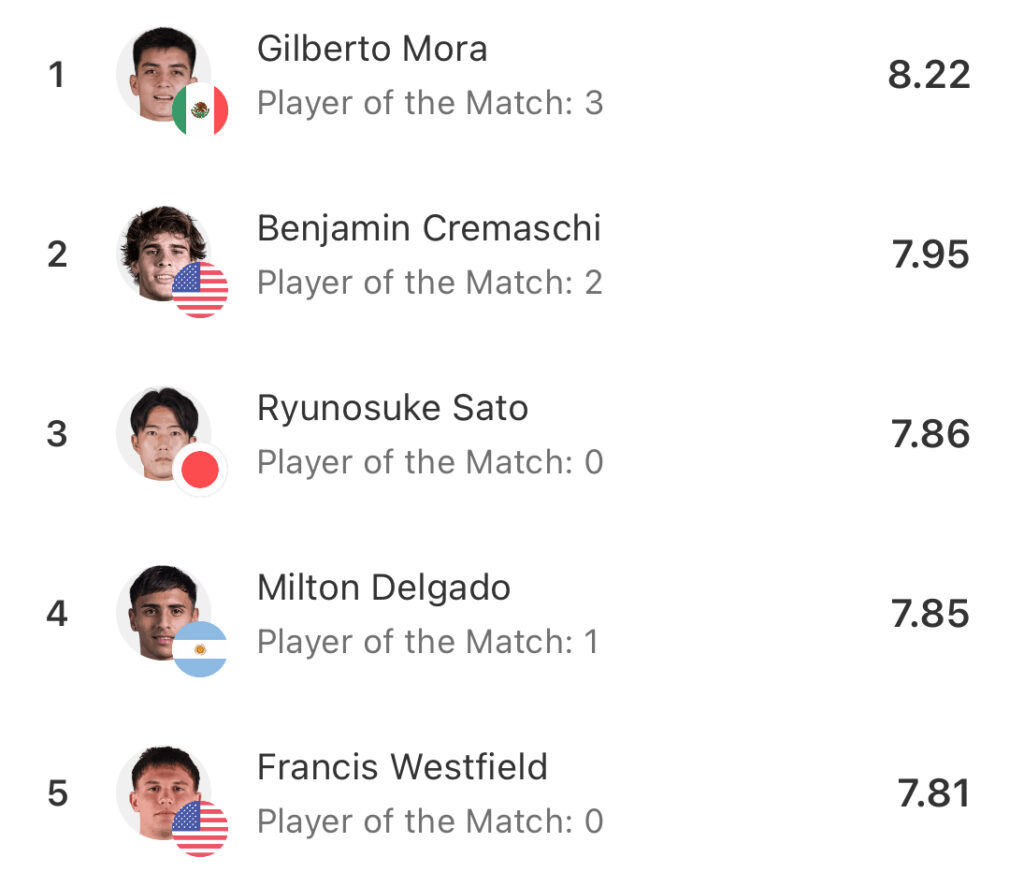
Task: Click the Argentina flag badge beside Milton Delgado
Action: [x=200, y=649]
